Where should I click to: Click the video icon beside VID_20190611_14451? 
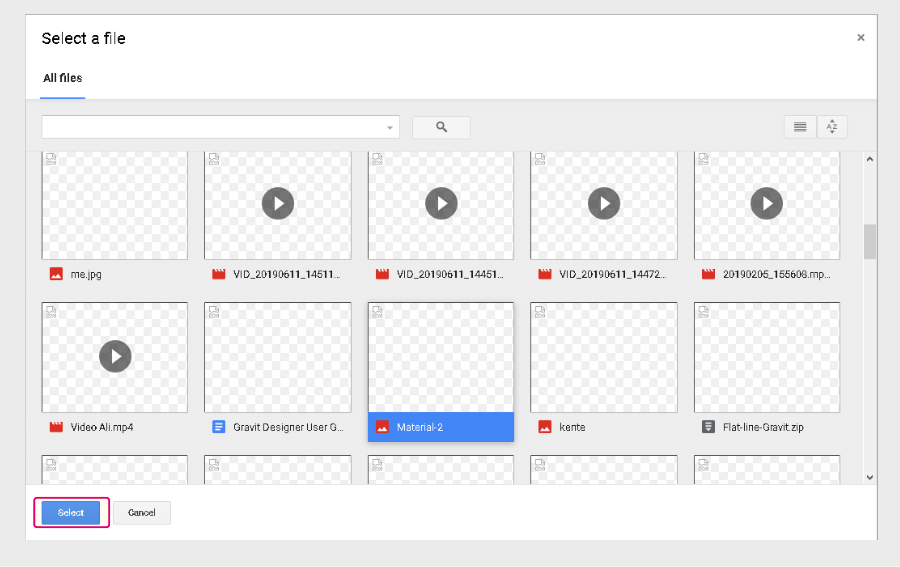[x=382, y=274]
